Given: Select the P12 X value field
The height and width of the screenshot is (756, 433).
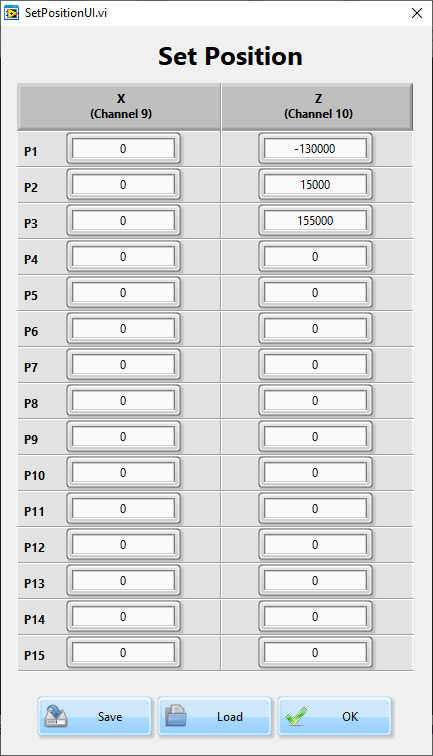Looking at the screenshot, I should pyautogui.click(x=123, y=544).
